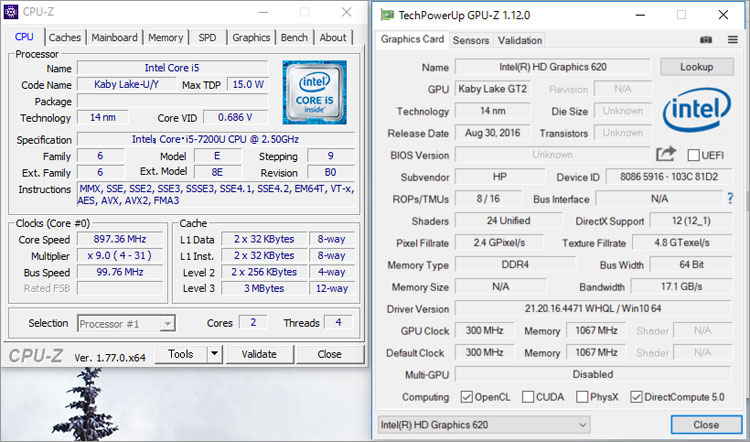Switch to the Sensors tab
The height and width of the screenshot is (442, 750).
pos(471,40)
